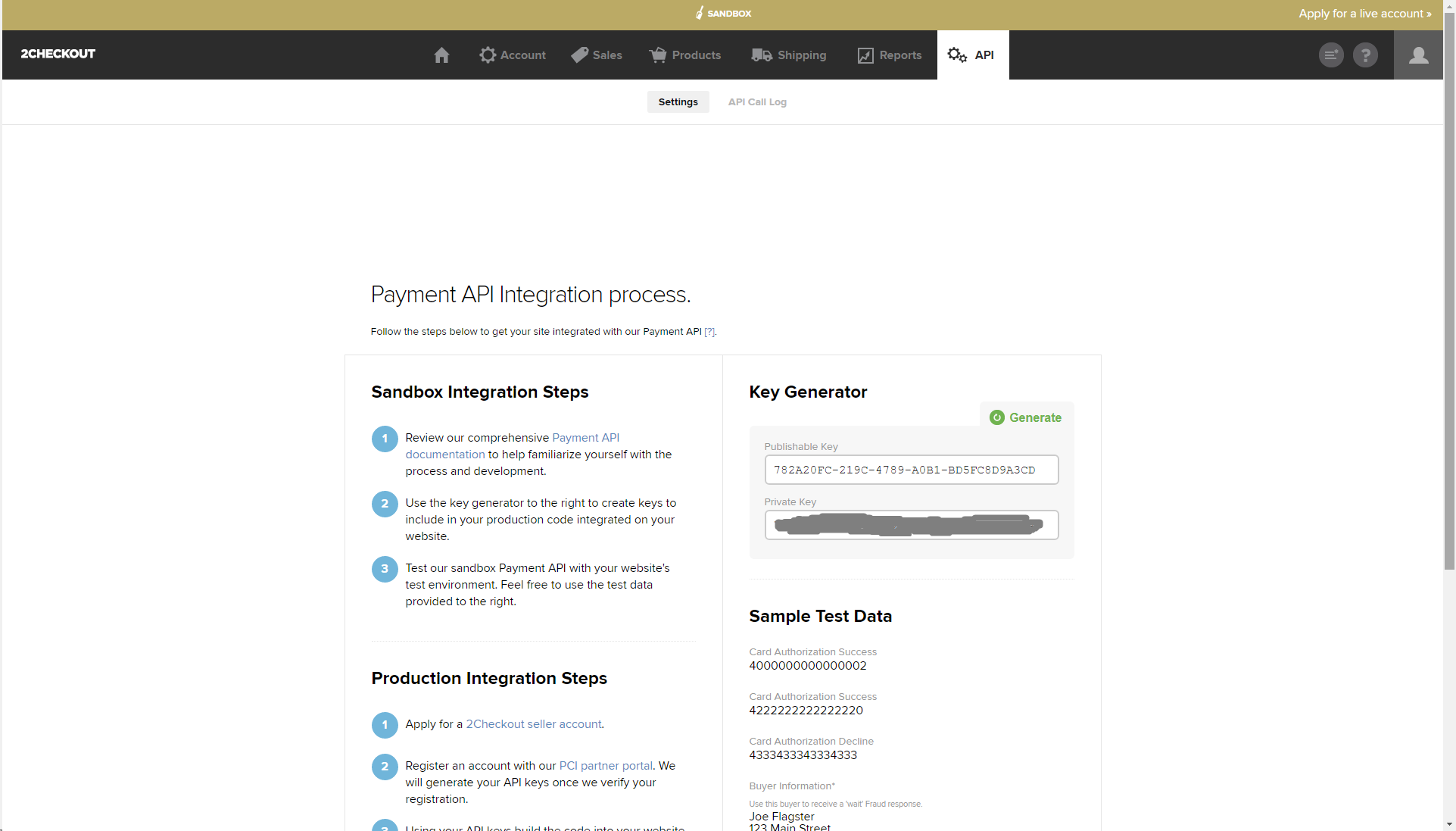Click the Card Authorization Decline label
The height and width of the screenshot is (831, 1456).
(811, 742)
